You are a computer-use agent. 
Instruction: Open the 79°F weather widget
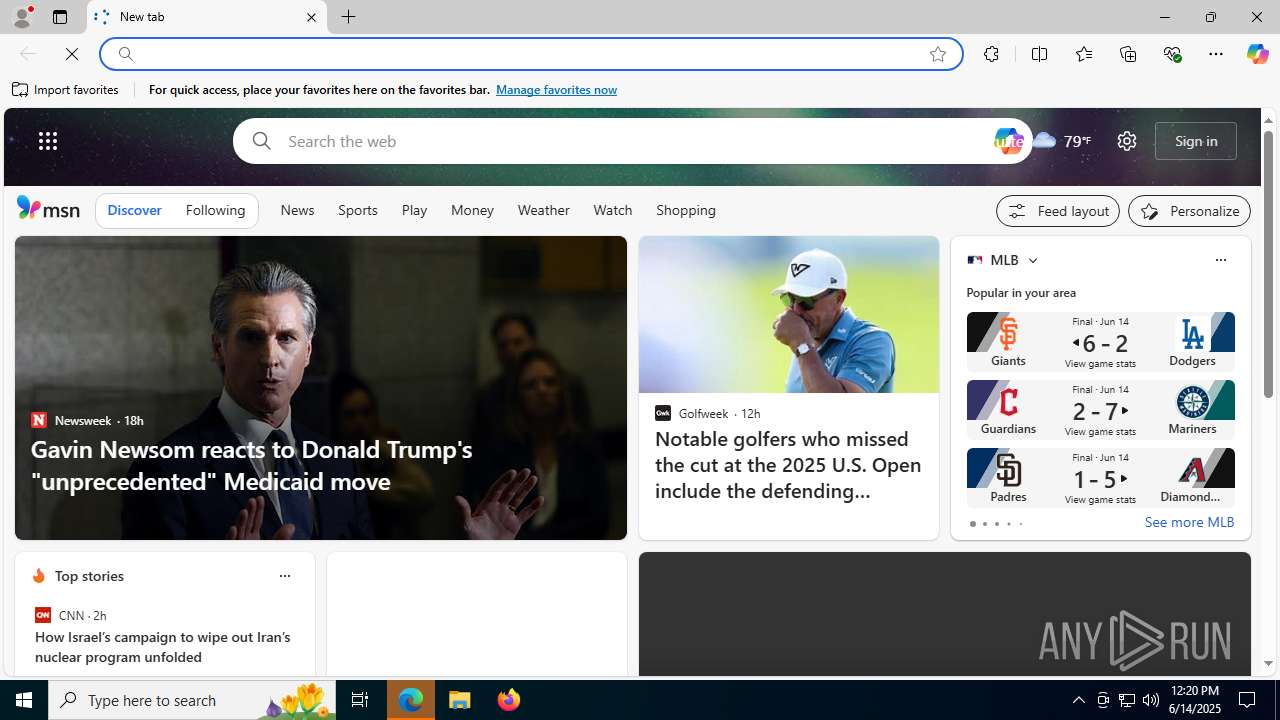click(x=1062, y=141)
